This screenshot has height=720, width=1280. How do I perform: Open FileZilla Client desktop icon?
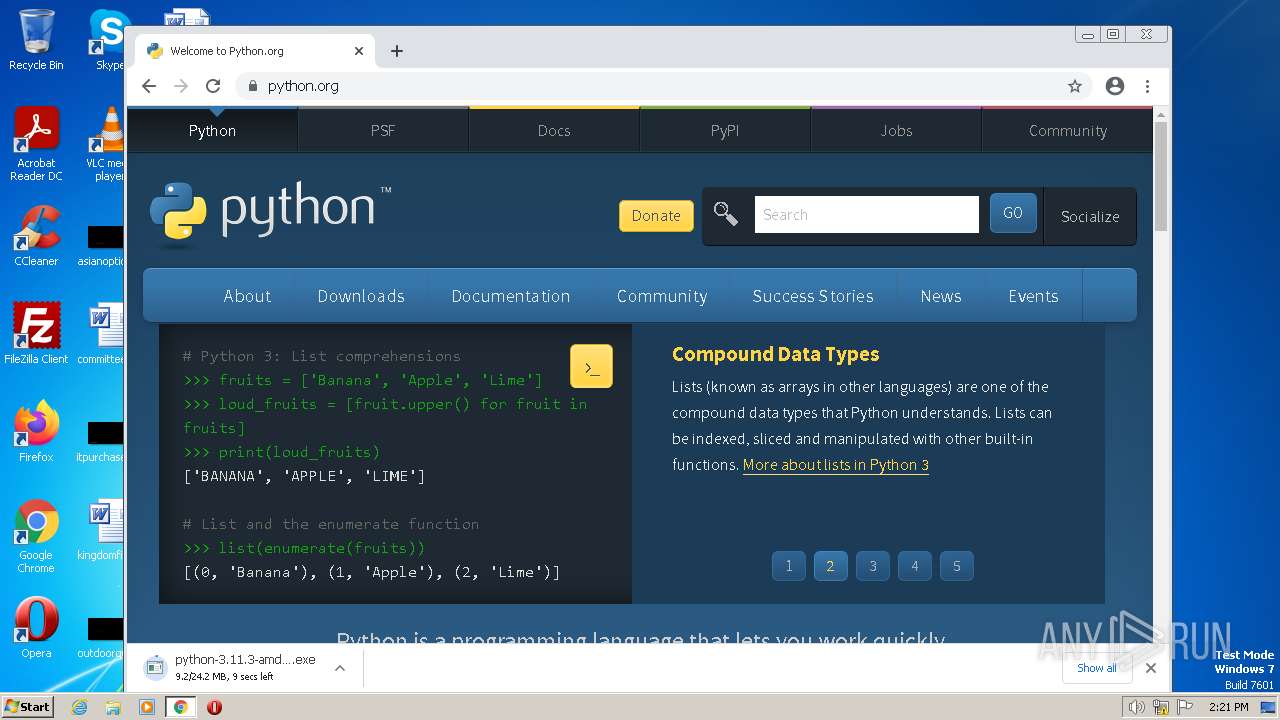pos(36,333)
